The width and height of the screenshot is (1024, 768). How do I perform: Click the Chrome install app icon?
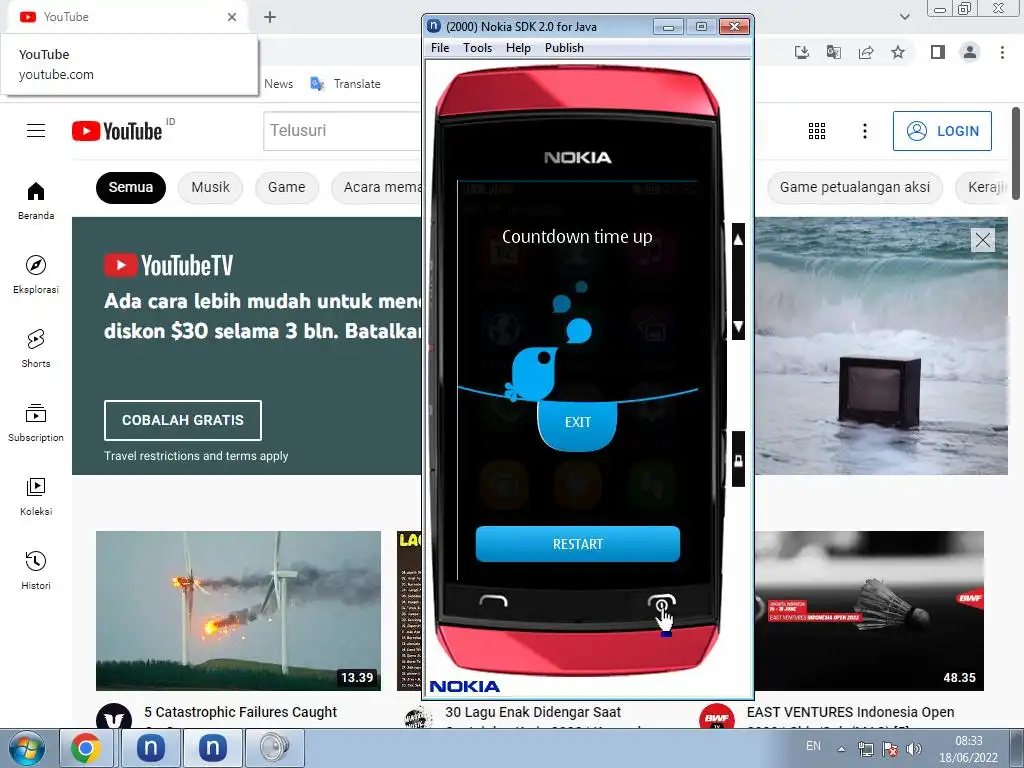[x=802, y=52]
